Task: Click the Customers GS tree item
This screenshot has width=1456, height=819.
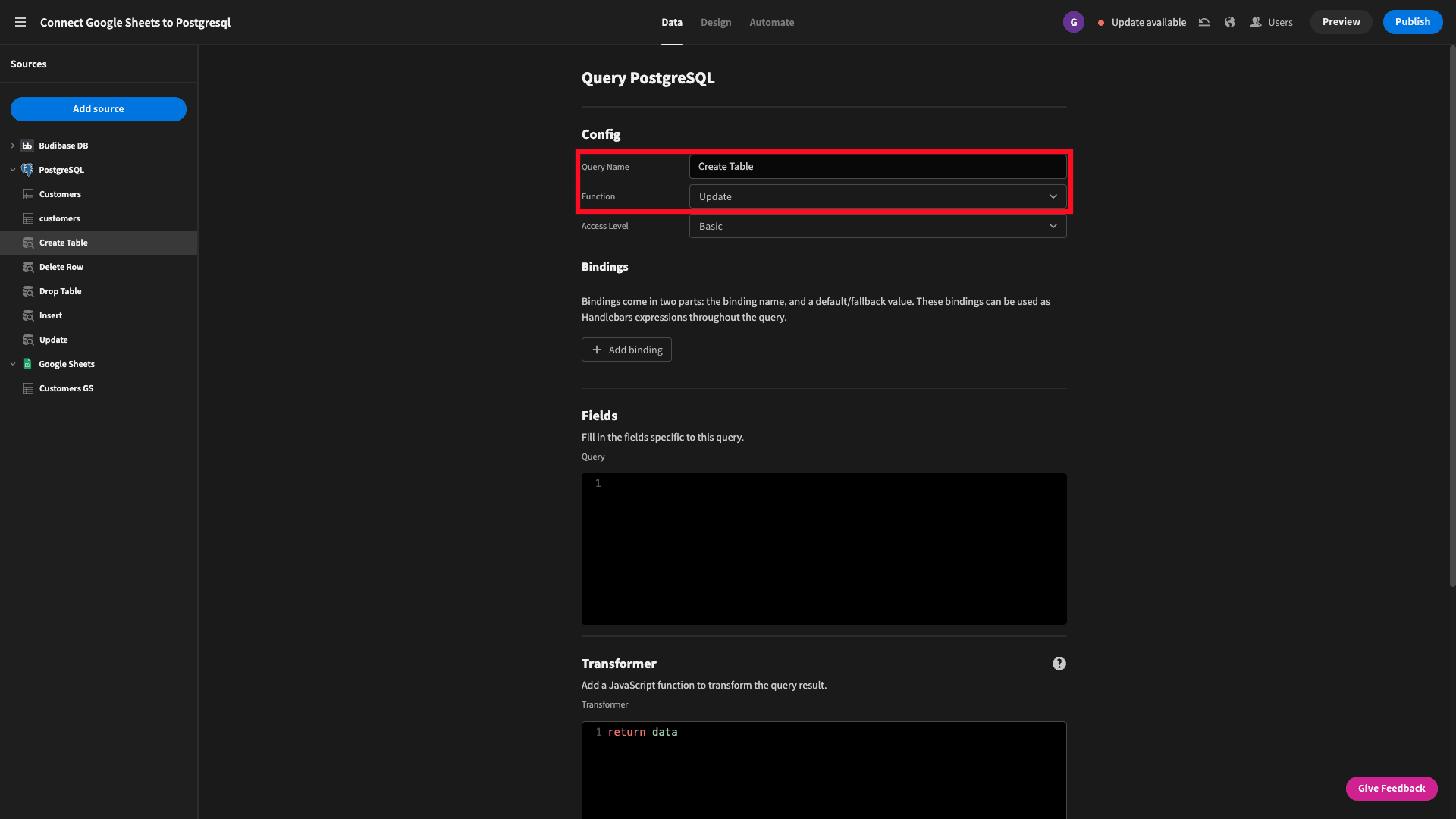Action: tap(66, 388)
